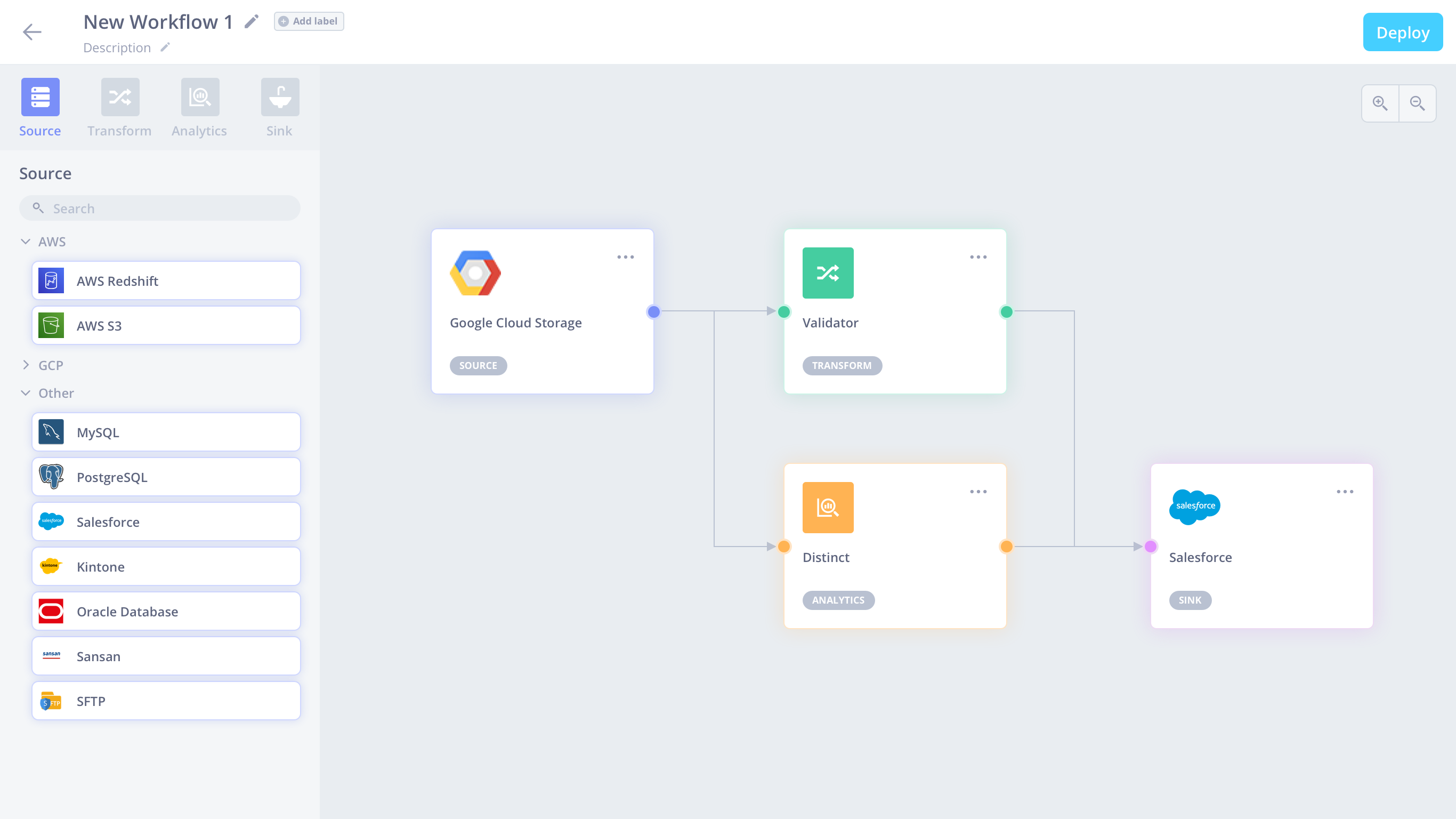This screenshot has width=1456, height=819.
Task: Click the AWS Redshift icon
Action: point(51,280)
